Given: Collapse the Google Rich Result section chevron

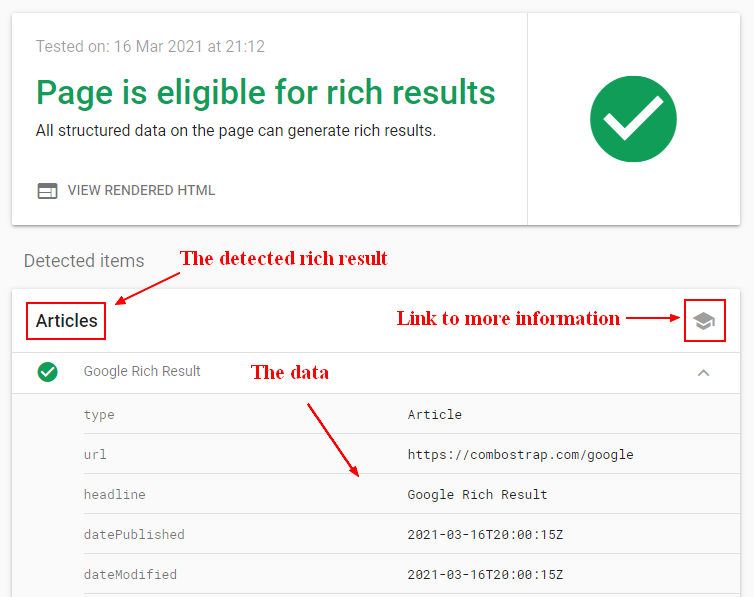Looking at the screenshot, I should [x=703, y=372].
